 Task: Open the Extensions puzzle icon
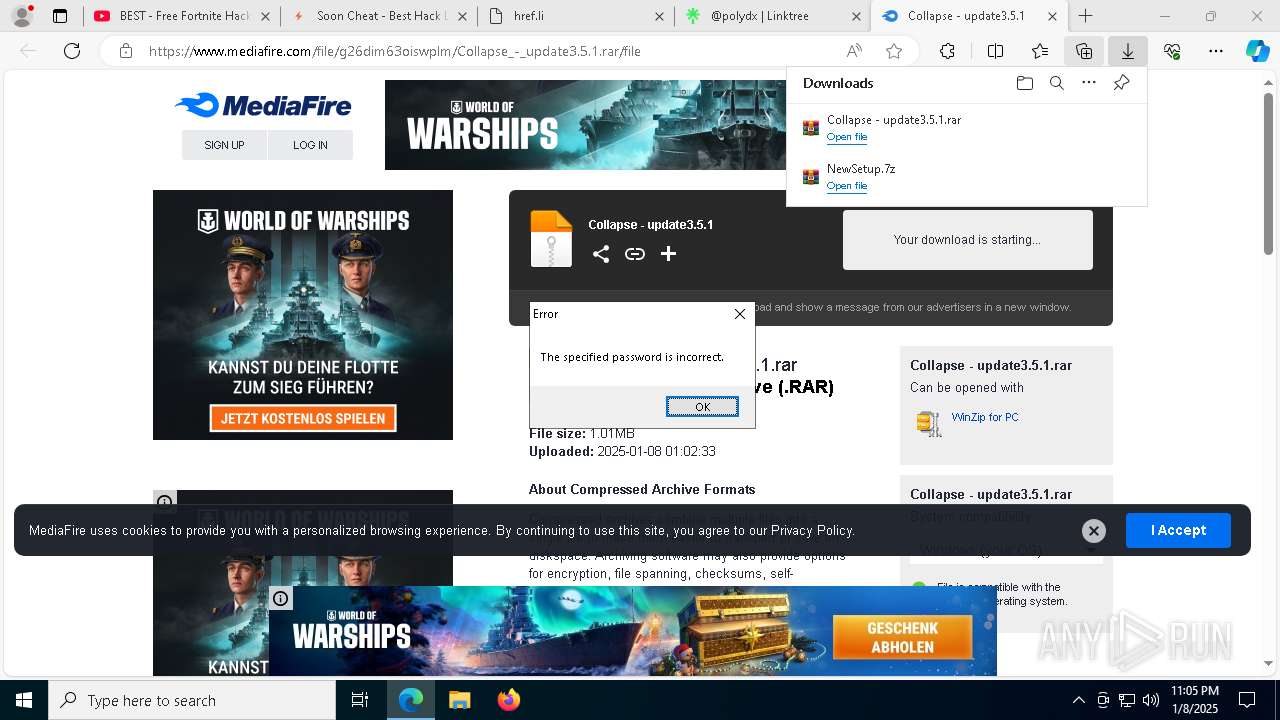(947, 51)
